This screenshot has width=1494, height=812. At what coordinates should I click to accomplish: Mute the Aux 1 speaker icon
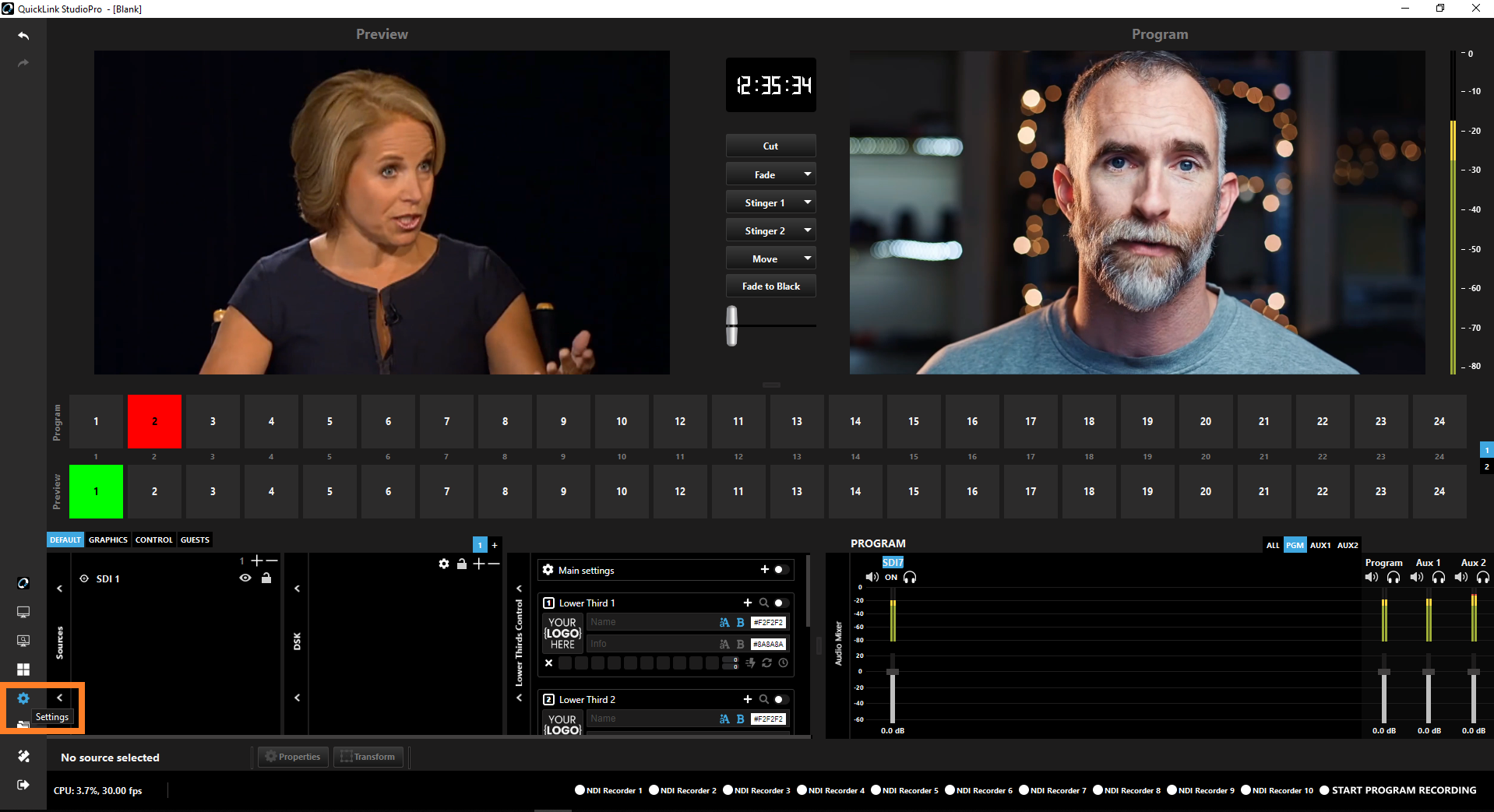coord(1417,577)
